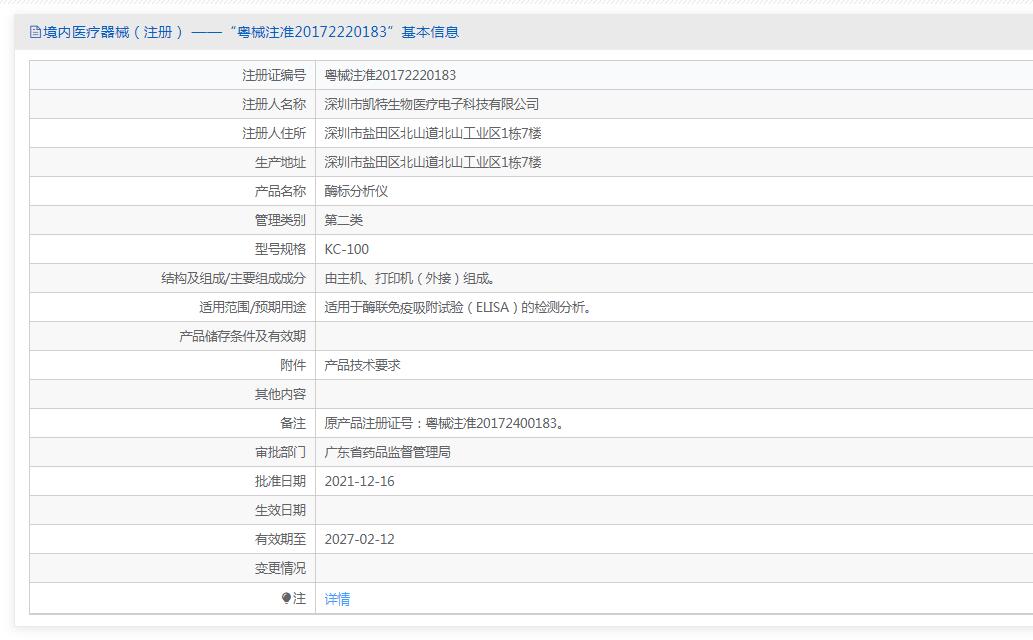Select the approval date 2021-12-16
The width and height of the screenshot is (1033, 640).
[359, 481]
